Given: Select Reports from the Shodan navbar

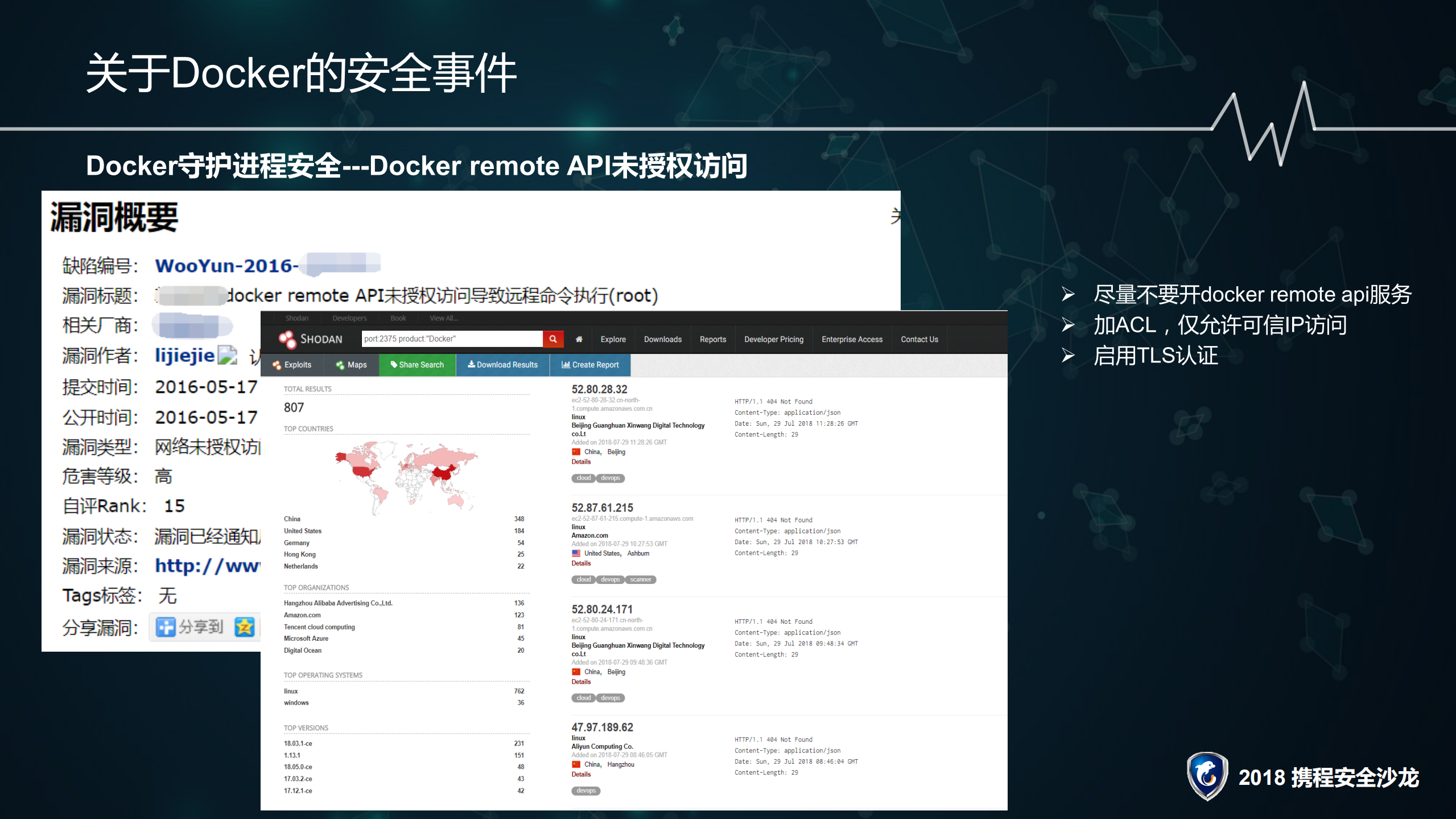Looking at the screenshot, I should 712,339.
